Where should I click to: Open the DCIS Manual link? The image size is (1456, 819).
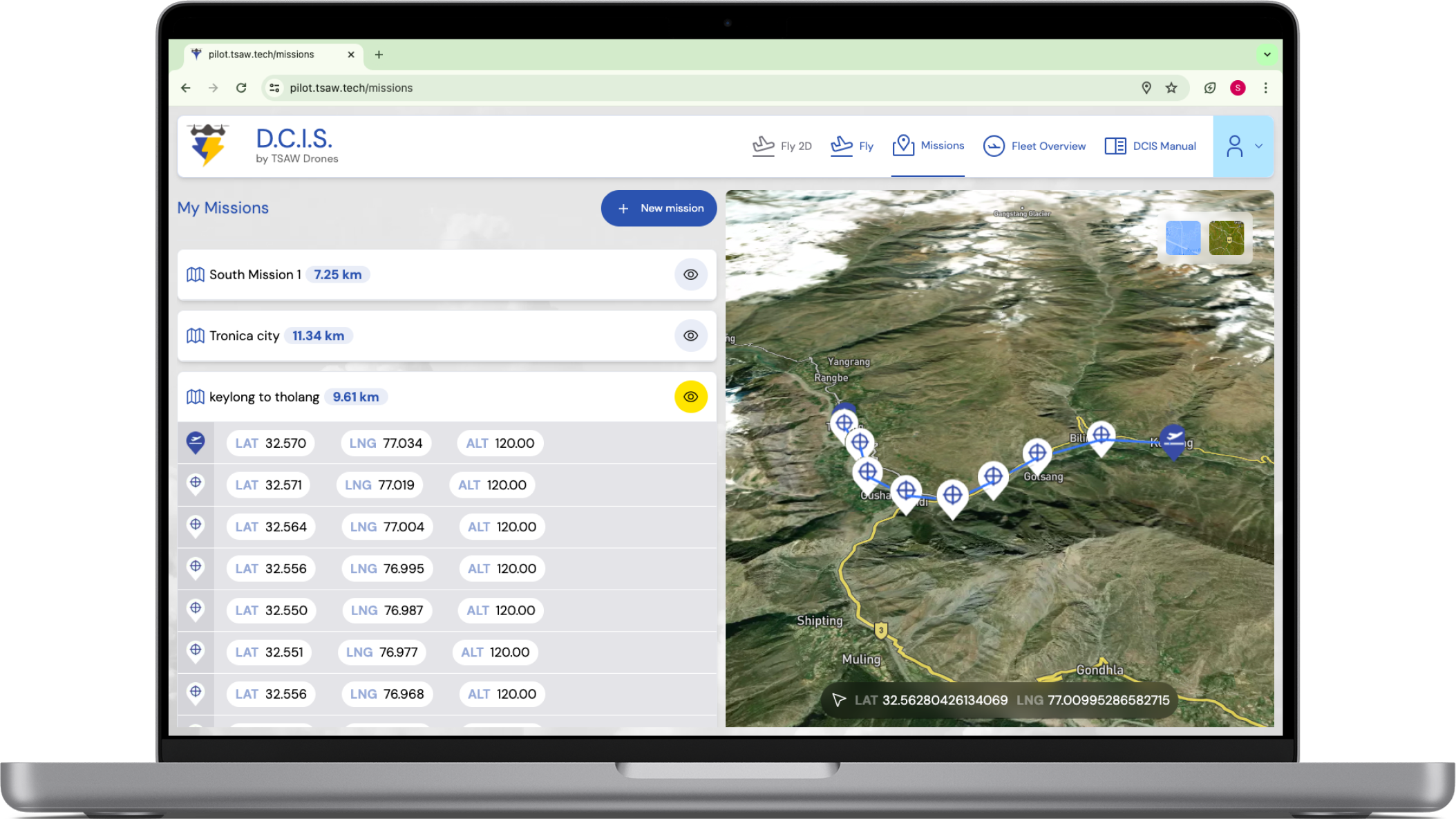click(1150, 146)
